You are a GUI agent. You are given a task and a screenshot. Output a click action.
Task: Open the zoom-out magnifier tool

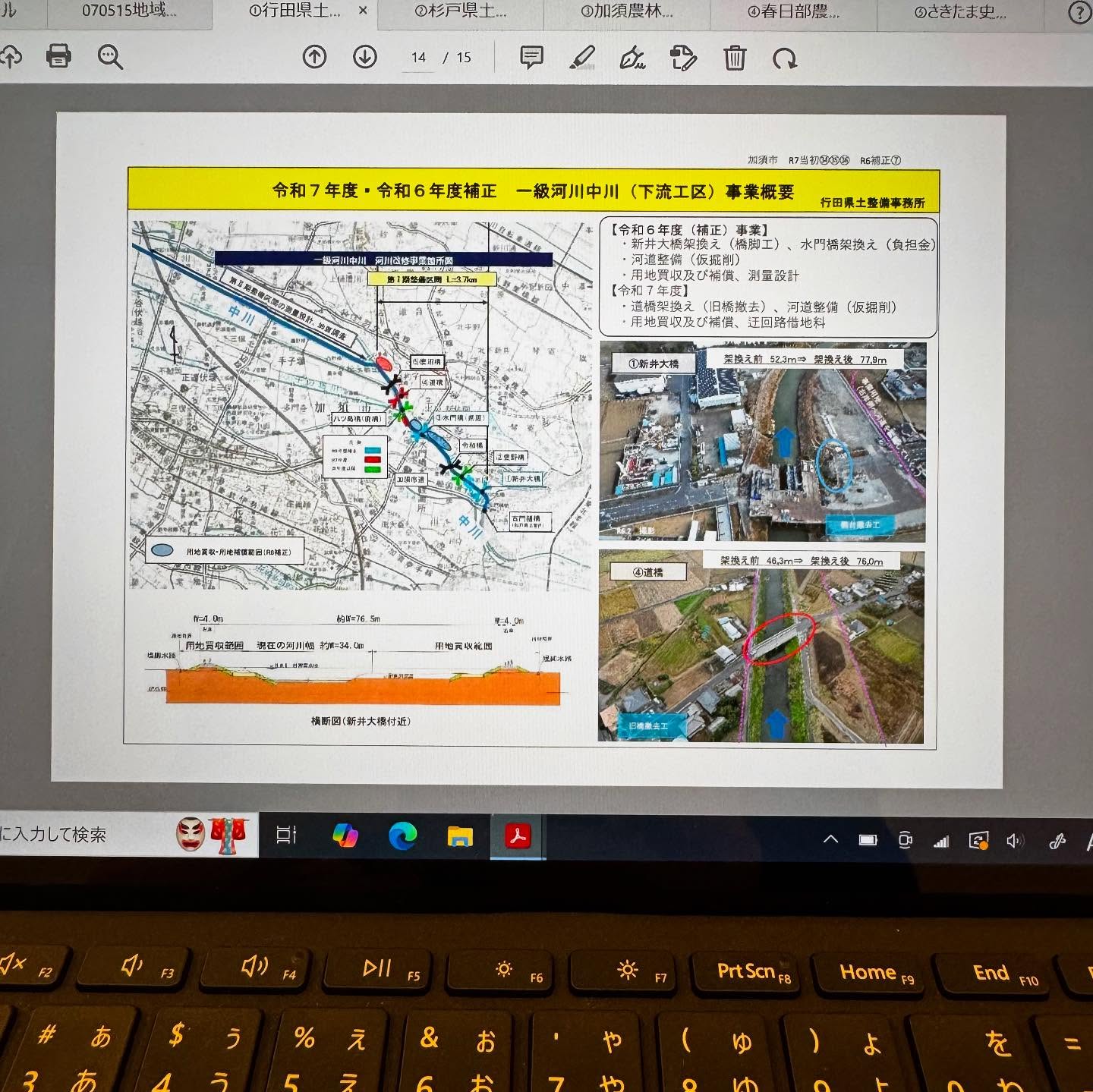pos(110,57)
